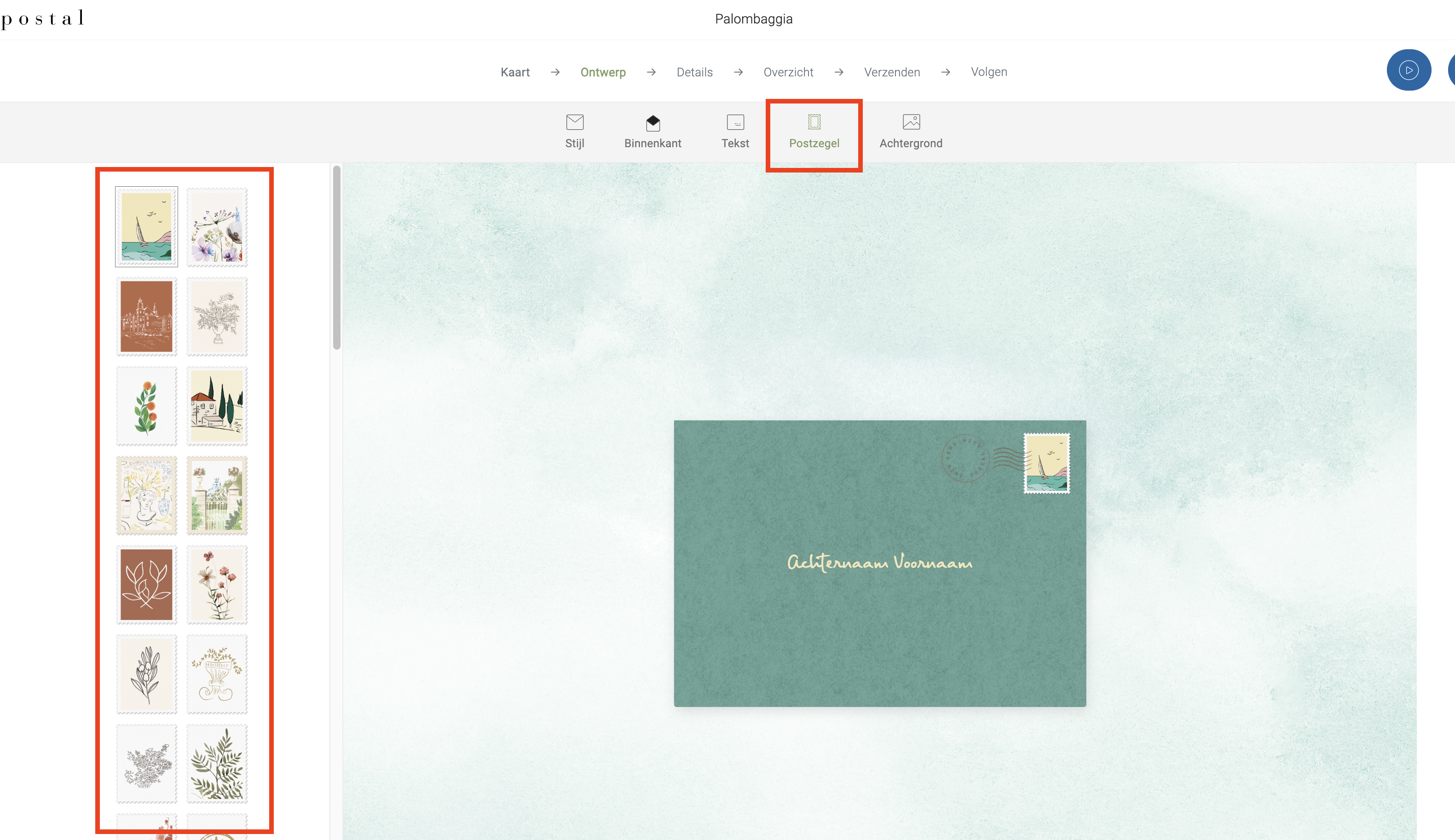Image resolution: width=1455 pixels, height=840 pixels.
Task: Choose the green fern leaves stamp
Action: [x=217, y=764]
